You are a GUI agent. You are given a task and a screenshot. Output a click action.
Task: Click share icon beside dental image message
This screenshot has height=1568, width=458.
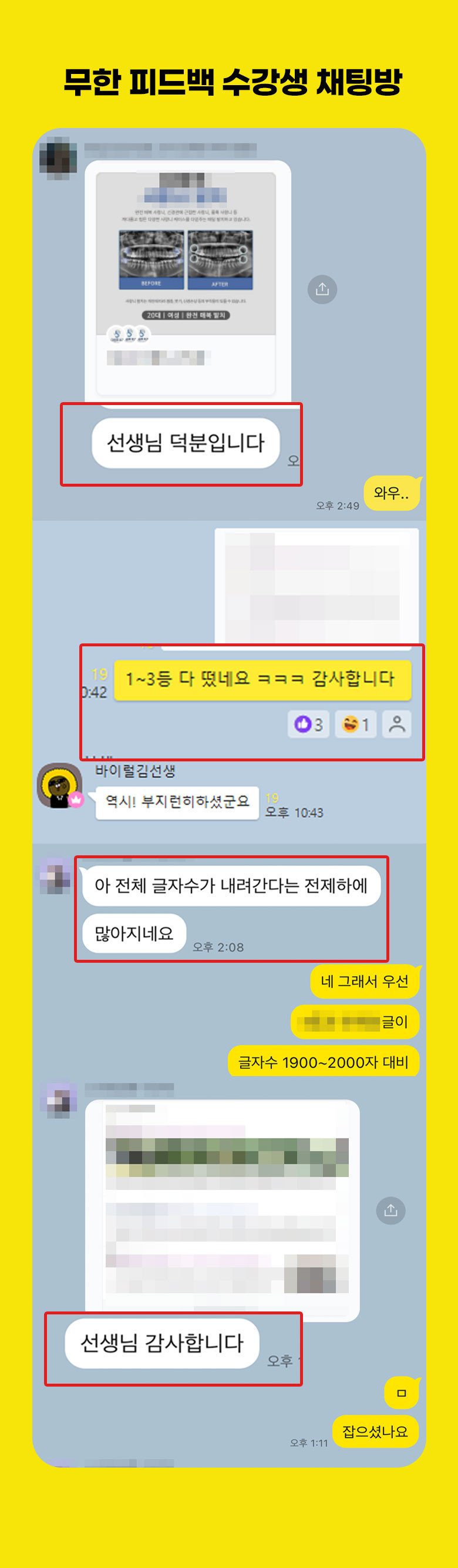coord(322,289)
